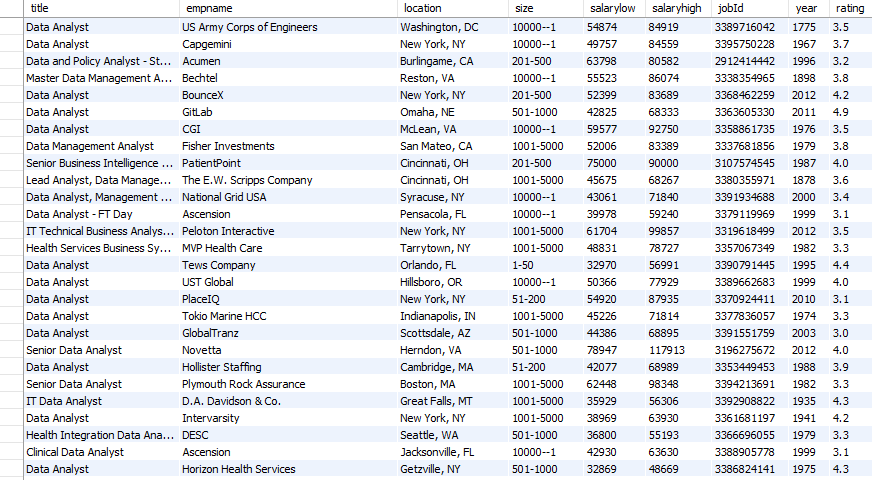Click the Tokio Marine HCC cell

pos(288,316)
